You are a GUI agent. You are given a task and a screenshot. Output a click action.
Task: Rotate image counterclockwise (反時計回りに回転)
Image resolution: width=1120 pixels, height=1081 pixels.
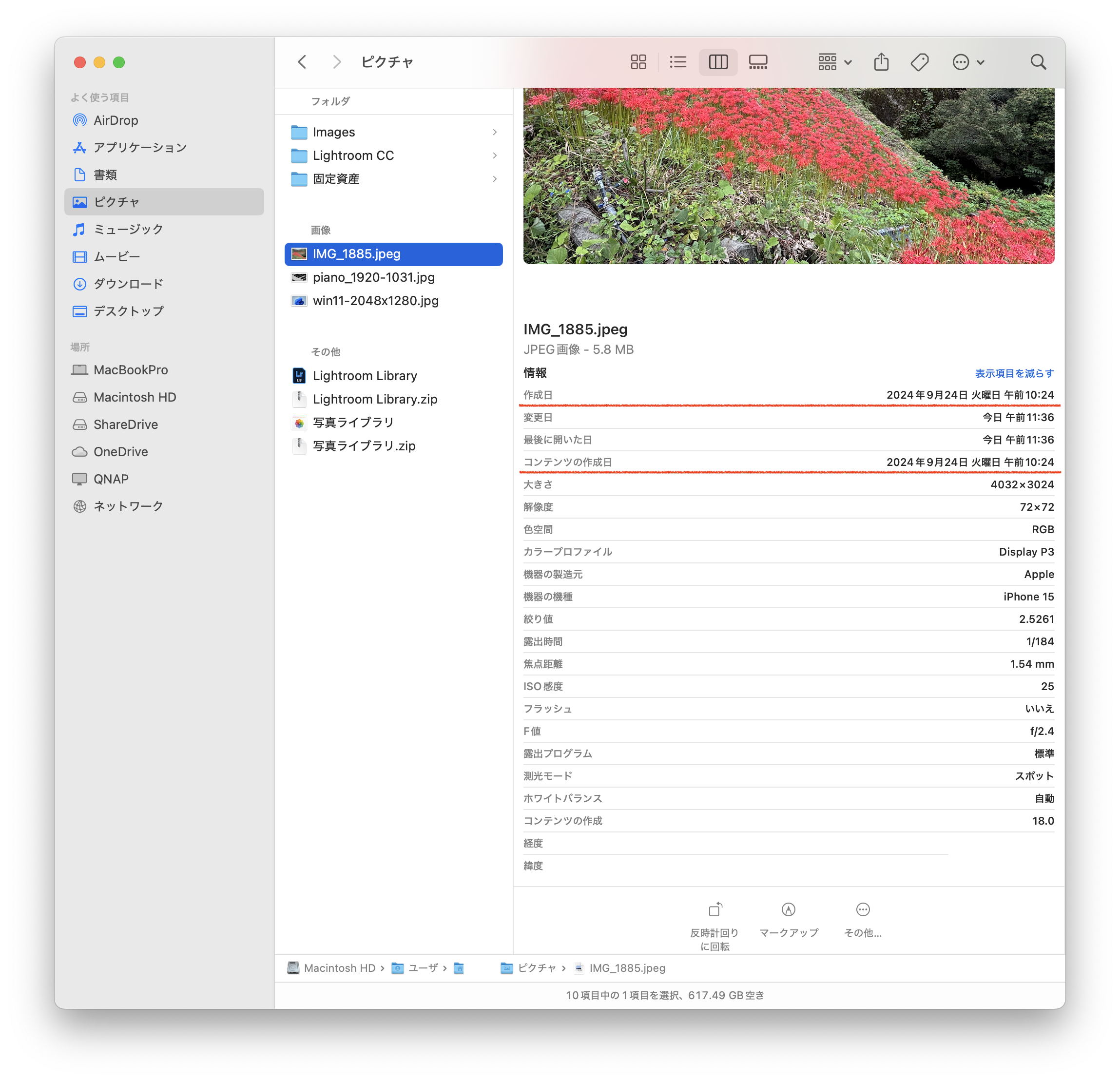715,909
